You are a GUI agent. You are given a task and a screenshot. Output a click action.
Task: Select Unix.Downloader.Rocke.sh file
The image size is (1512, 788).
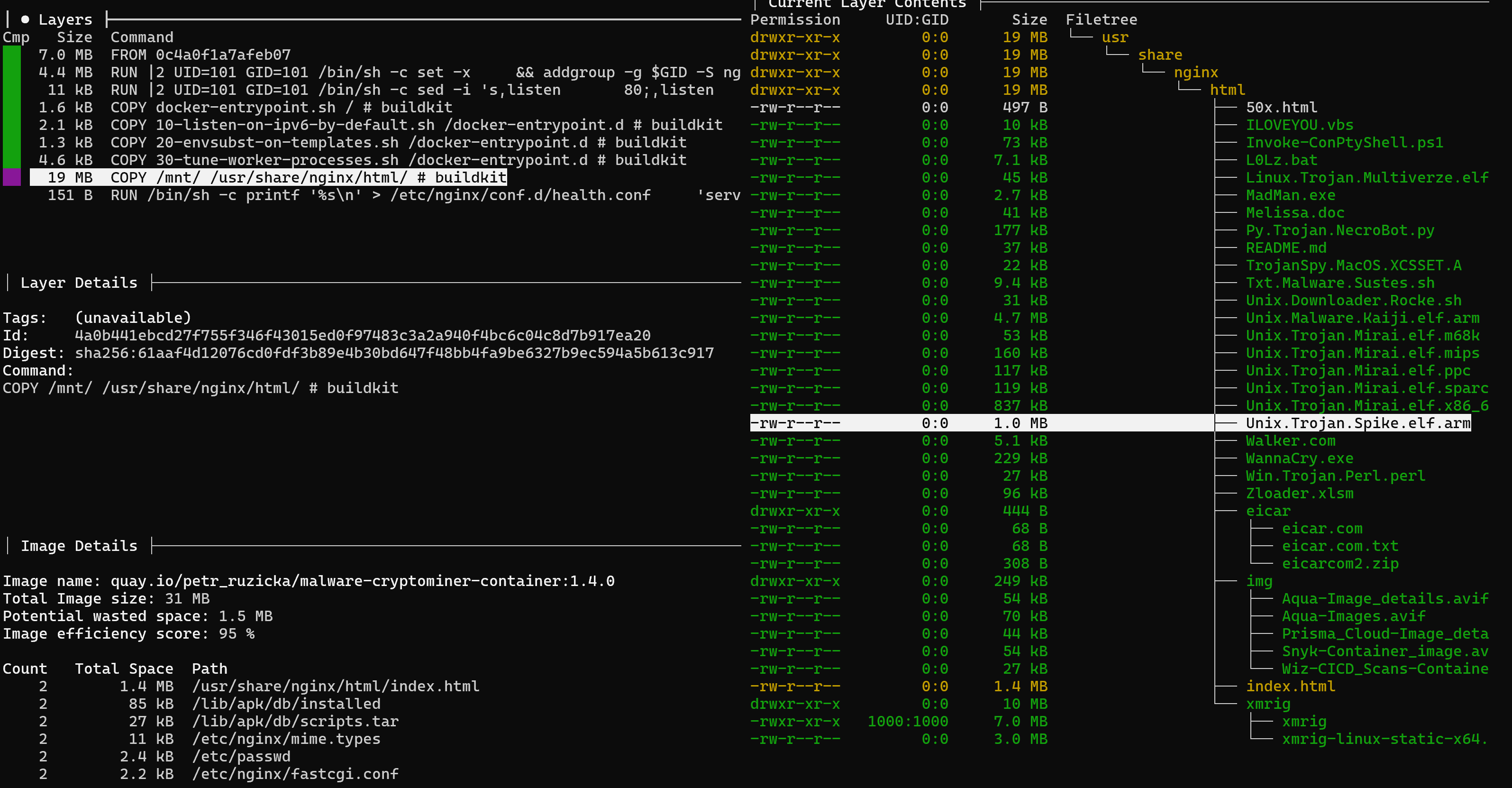click(1354, 300)
